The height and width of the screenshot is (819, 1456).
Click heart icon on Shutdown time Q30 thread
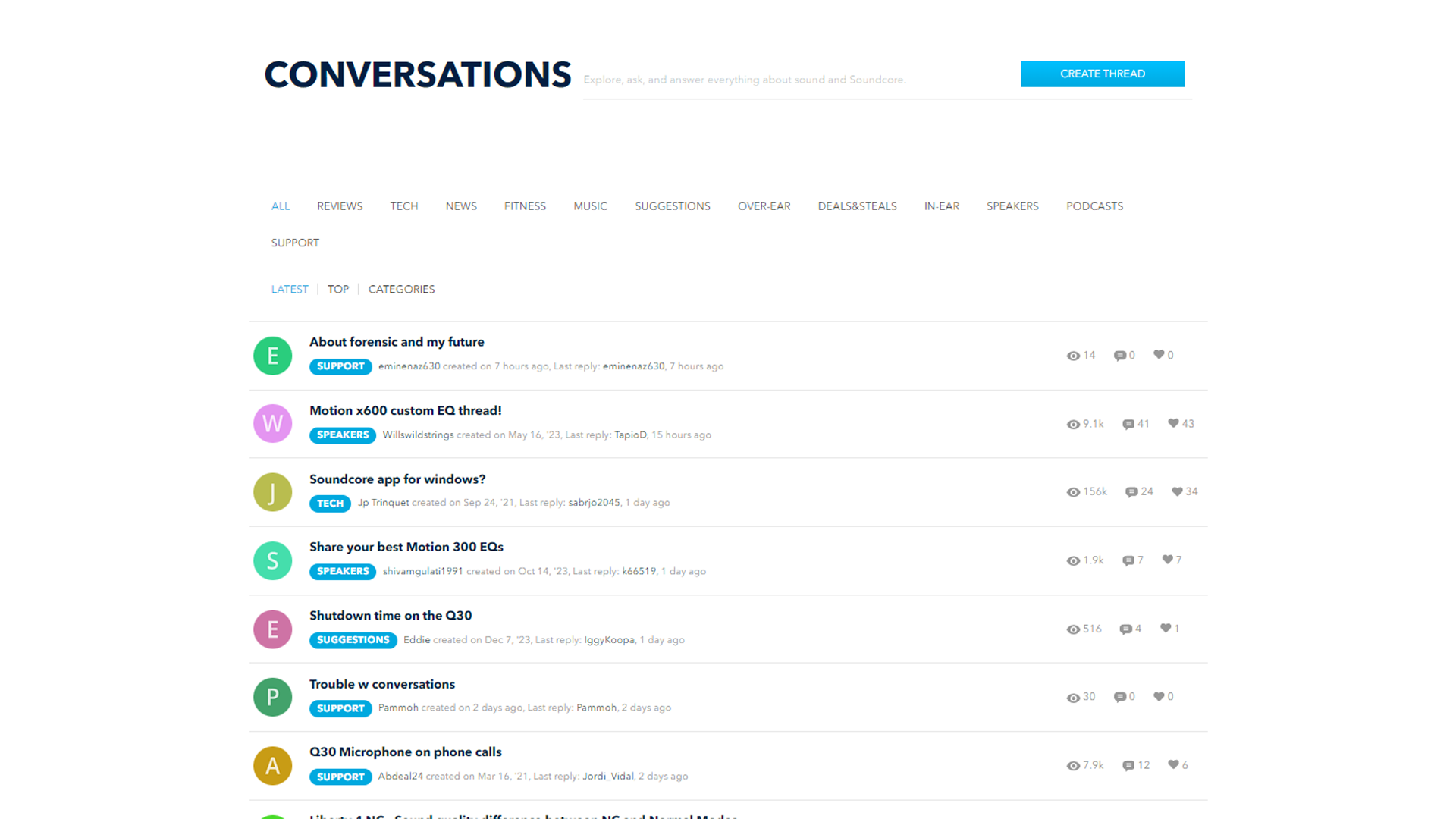(x=1166, y=628)
